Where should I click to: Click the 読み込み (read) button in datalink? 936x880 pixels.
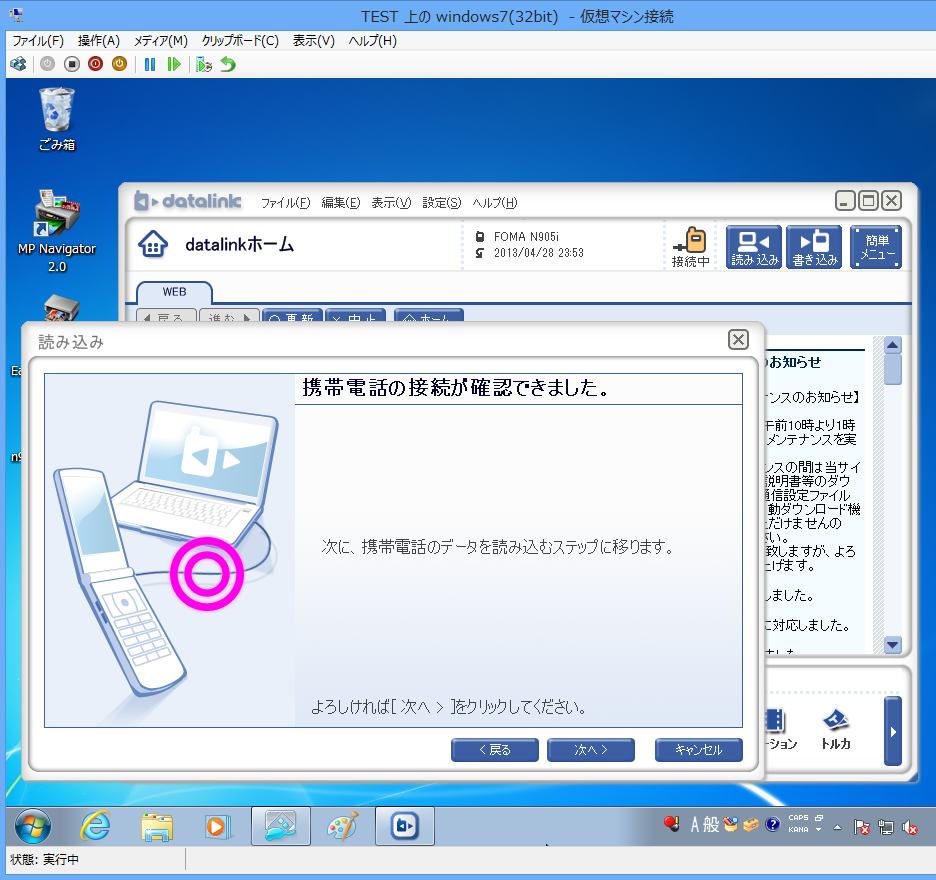pyautogui.click(x=754, y=247)
